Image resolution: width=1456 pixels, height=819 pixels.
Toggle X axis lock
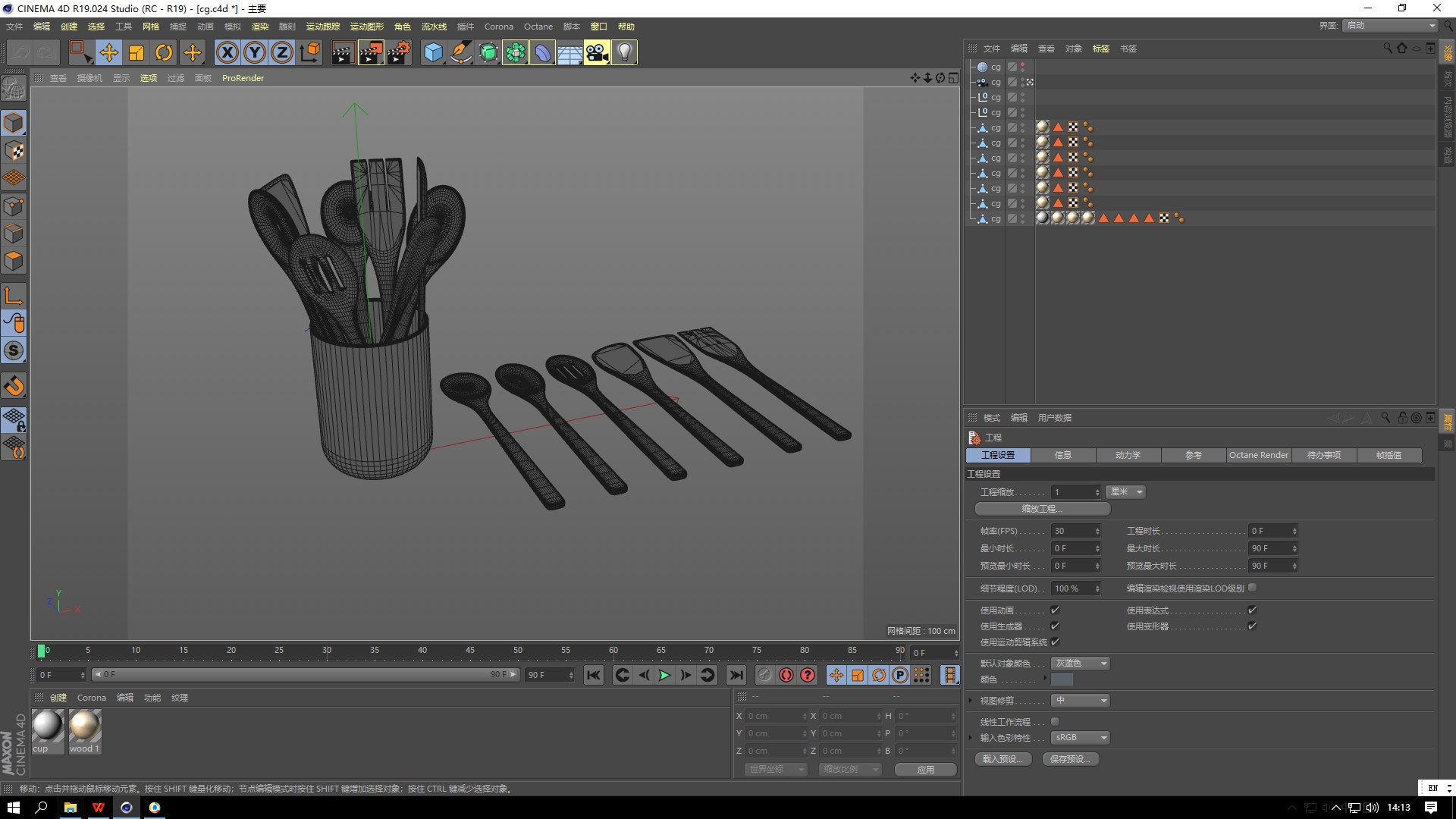point(227,53)
